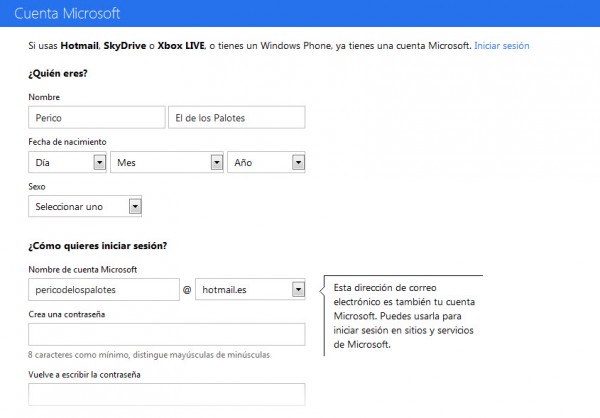
Task: Click the ¿Quién eres? heading
Action: click(58, 73)
